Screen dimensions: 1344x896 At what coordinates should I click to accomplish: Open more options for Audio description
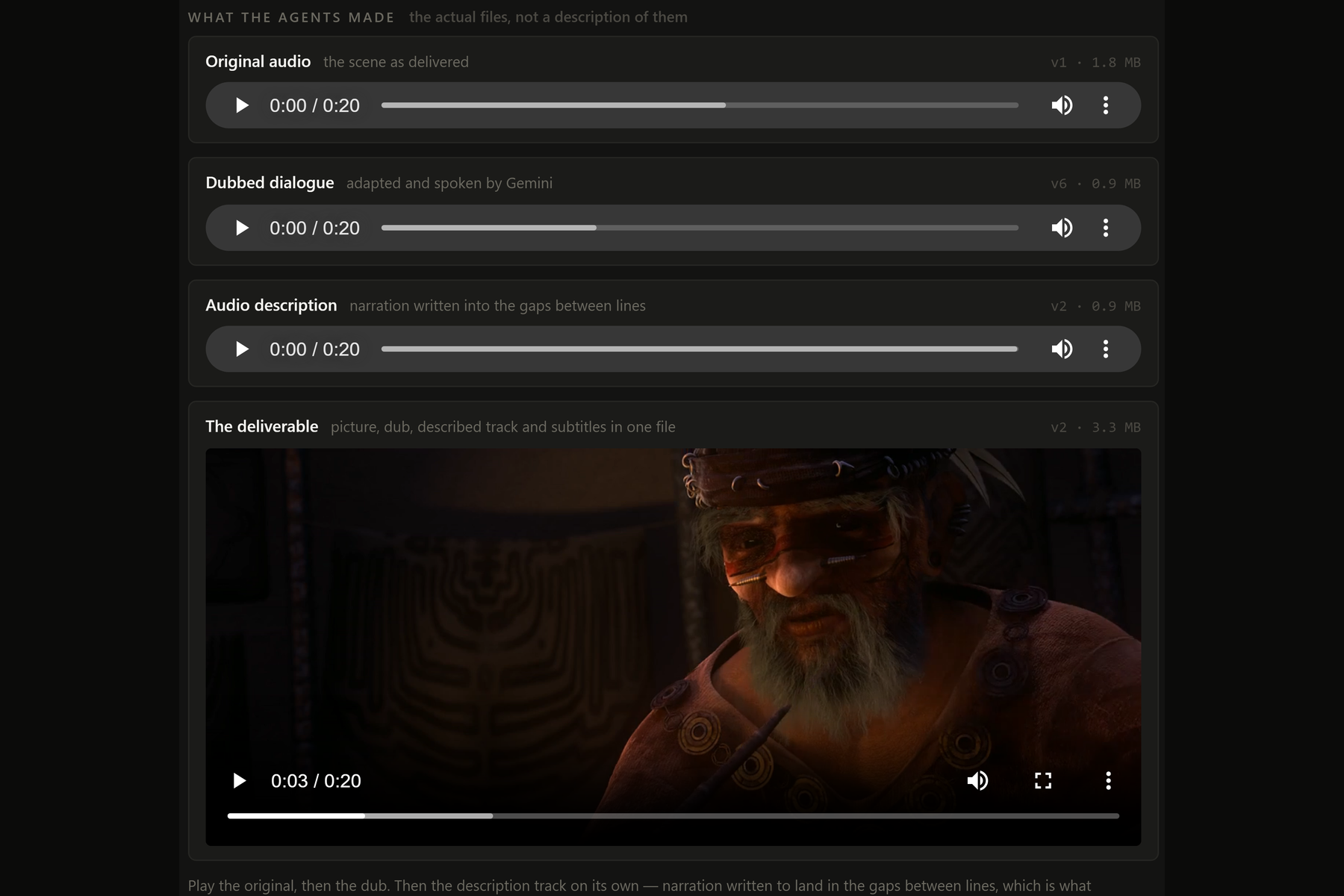click(1106, 349)
